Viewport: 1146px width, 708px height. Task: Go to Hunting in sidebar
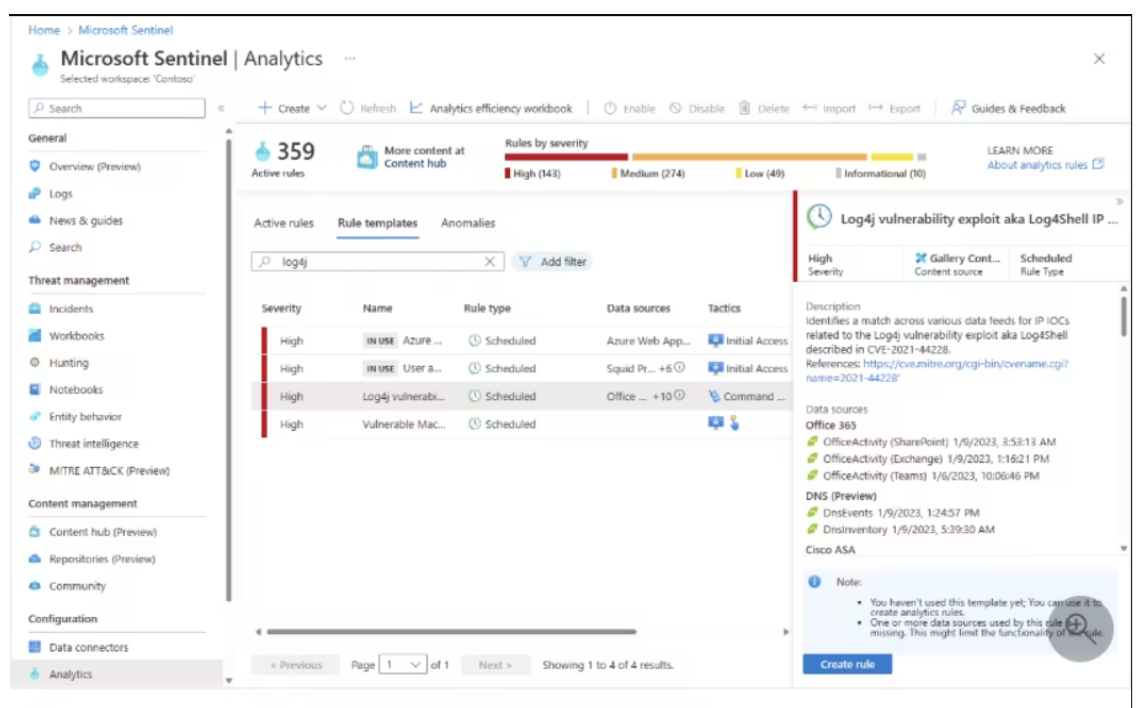(68, 363)
